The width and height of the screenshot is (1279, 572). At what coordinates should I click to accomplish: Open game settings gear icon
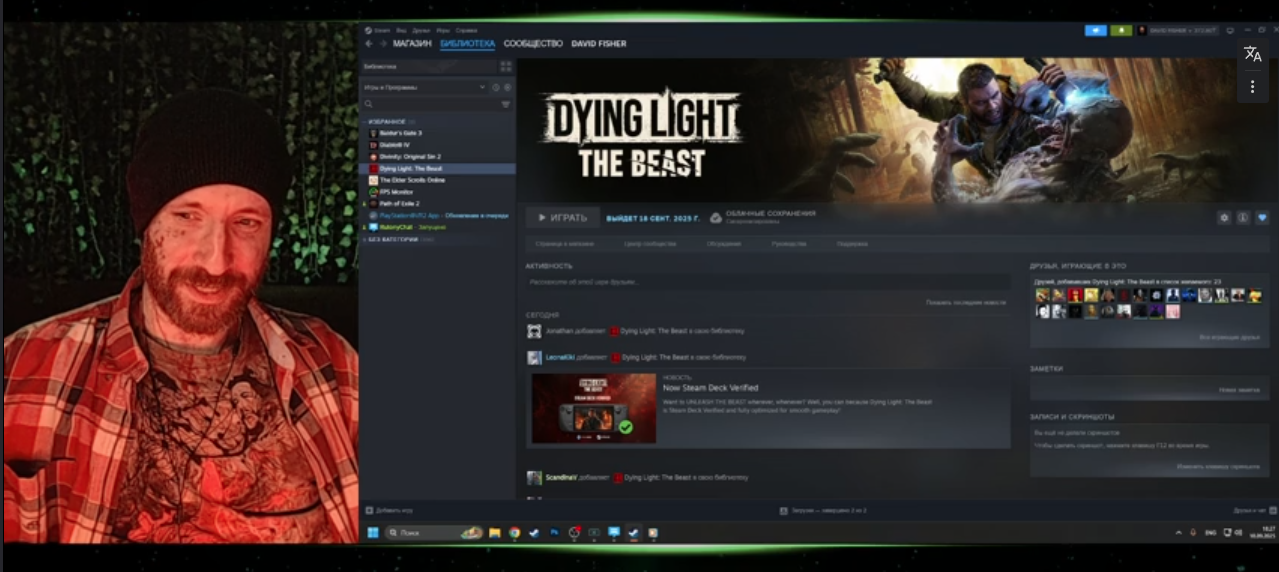(x=1224, y=217)
